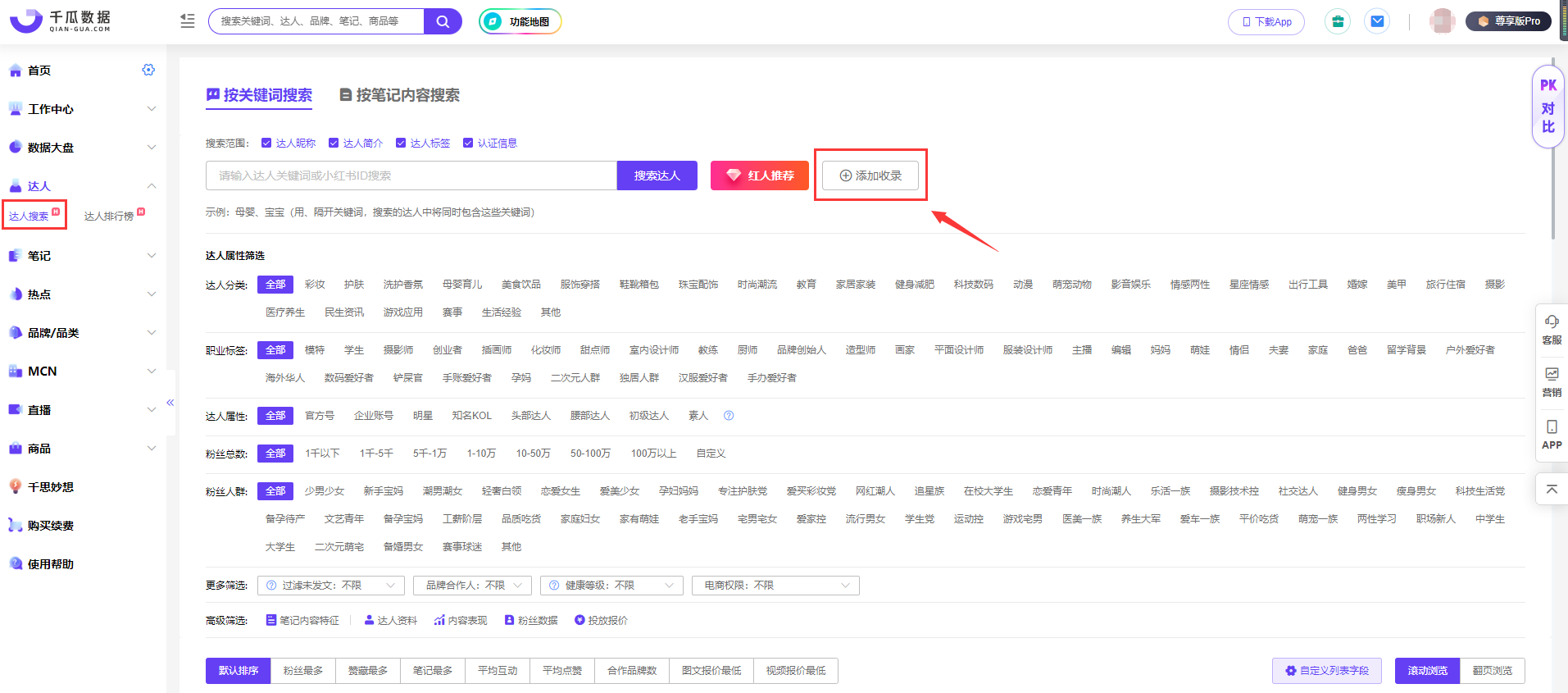Select 模特 in 职业标签

pyautogui.click(x=315, y=350)
